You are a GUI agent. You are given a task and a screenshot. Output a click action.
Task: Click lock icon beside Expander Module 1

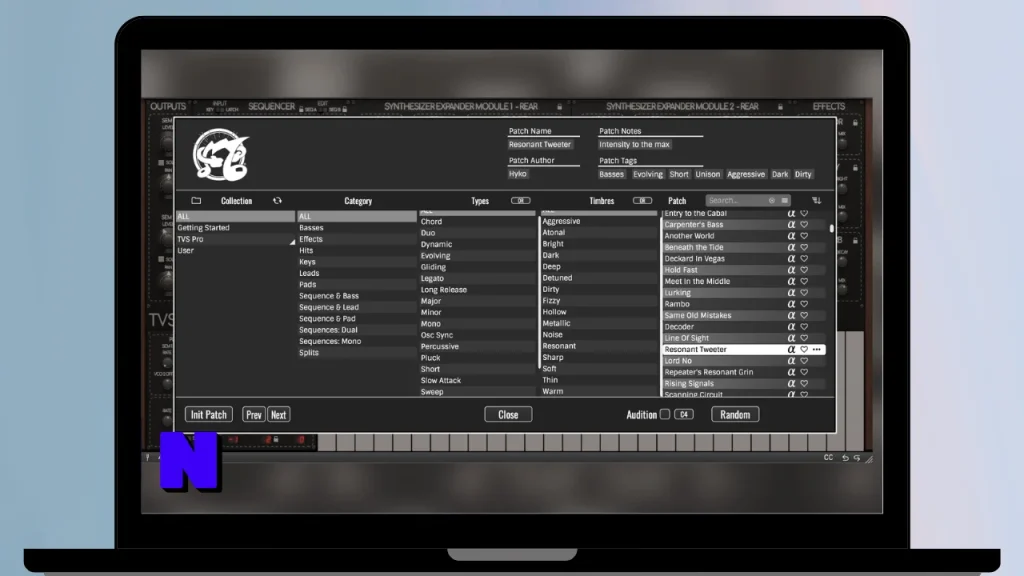click(560, 106)
